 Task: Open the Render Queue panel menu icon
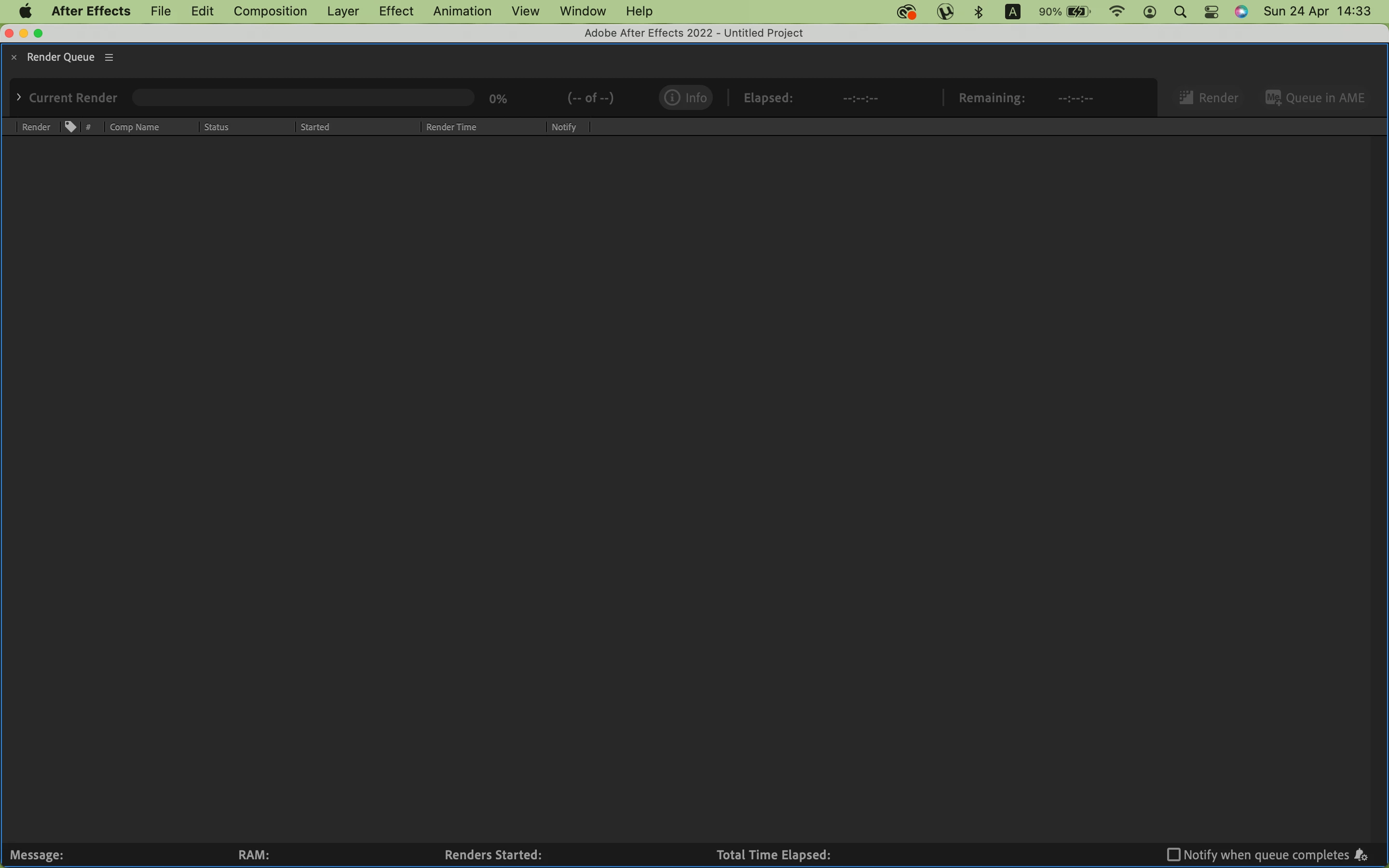109,57
